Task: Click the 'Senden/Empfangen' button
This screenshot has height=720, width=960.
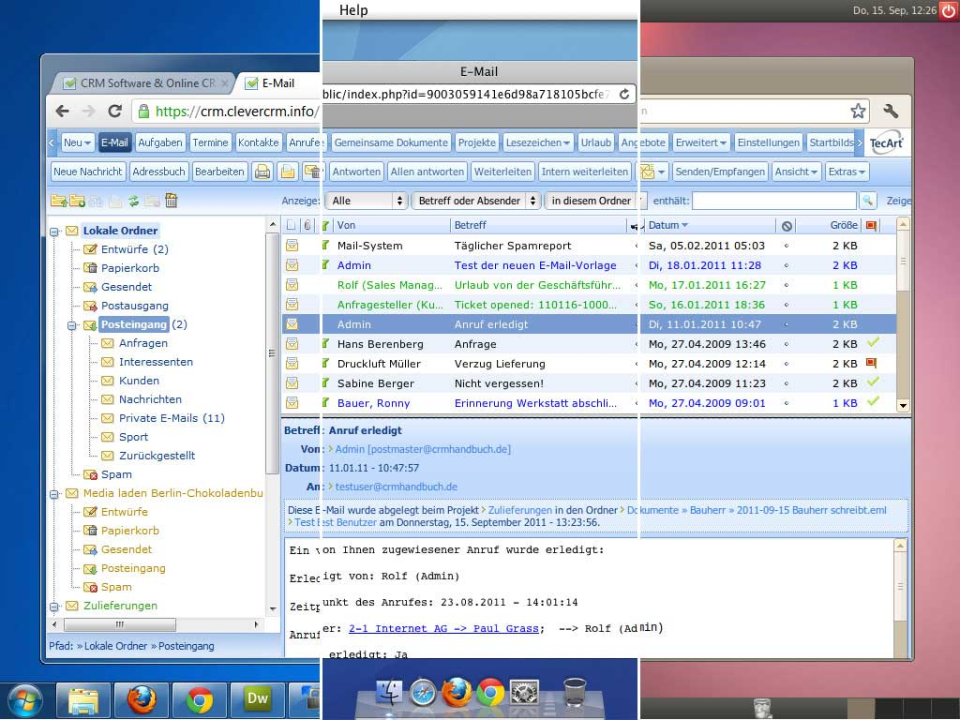Action: point(720,172)
